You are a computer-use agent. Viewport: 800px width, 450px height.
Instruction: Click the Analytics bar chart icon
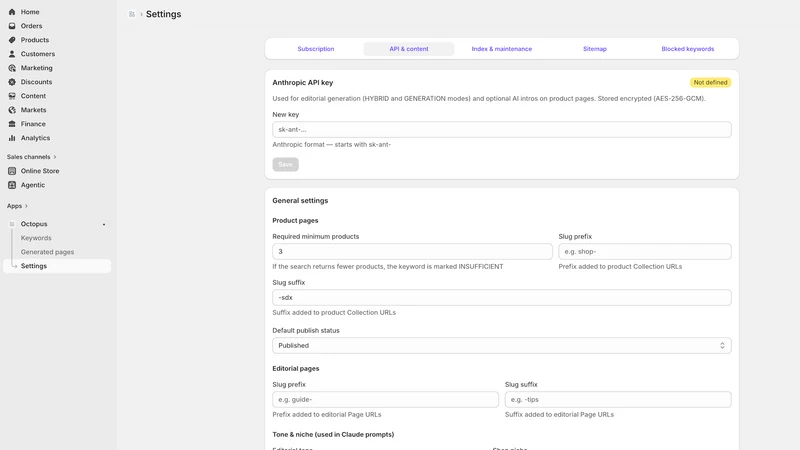[x=12, y=138]
